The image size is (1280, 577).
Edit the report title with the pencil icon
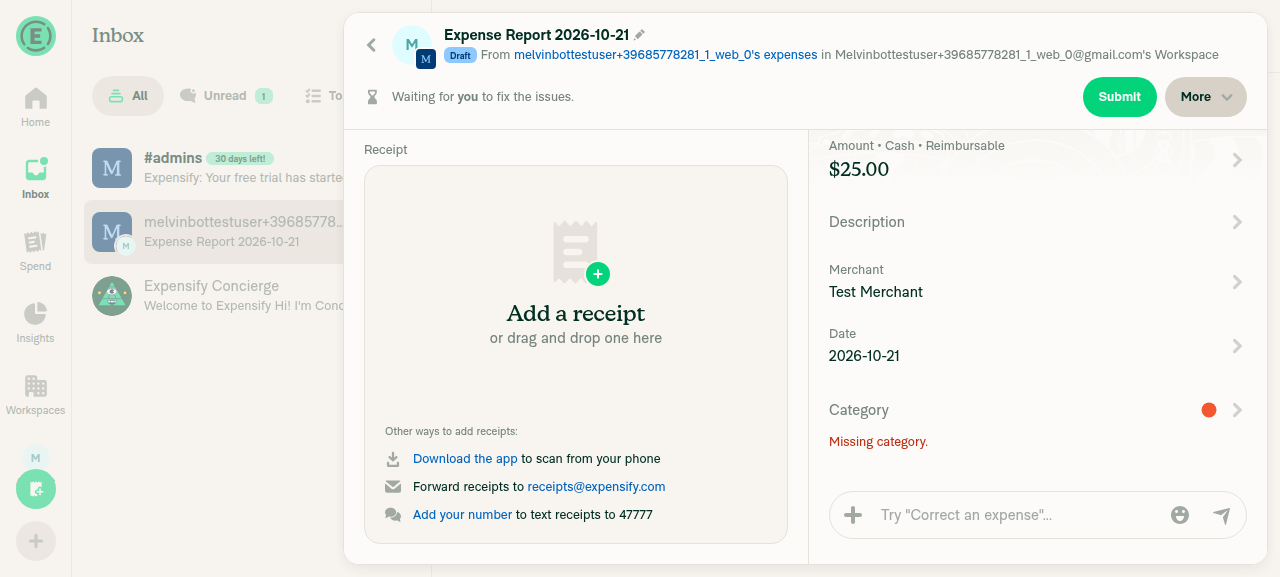pos(640,35)
